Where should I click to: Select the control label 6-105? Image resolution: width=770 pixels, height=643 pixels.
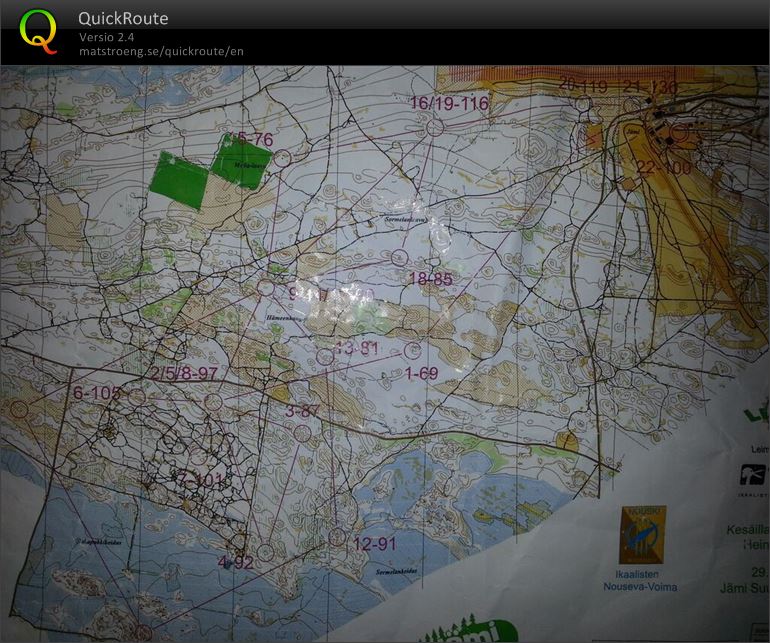(x=97, y=392)
